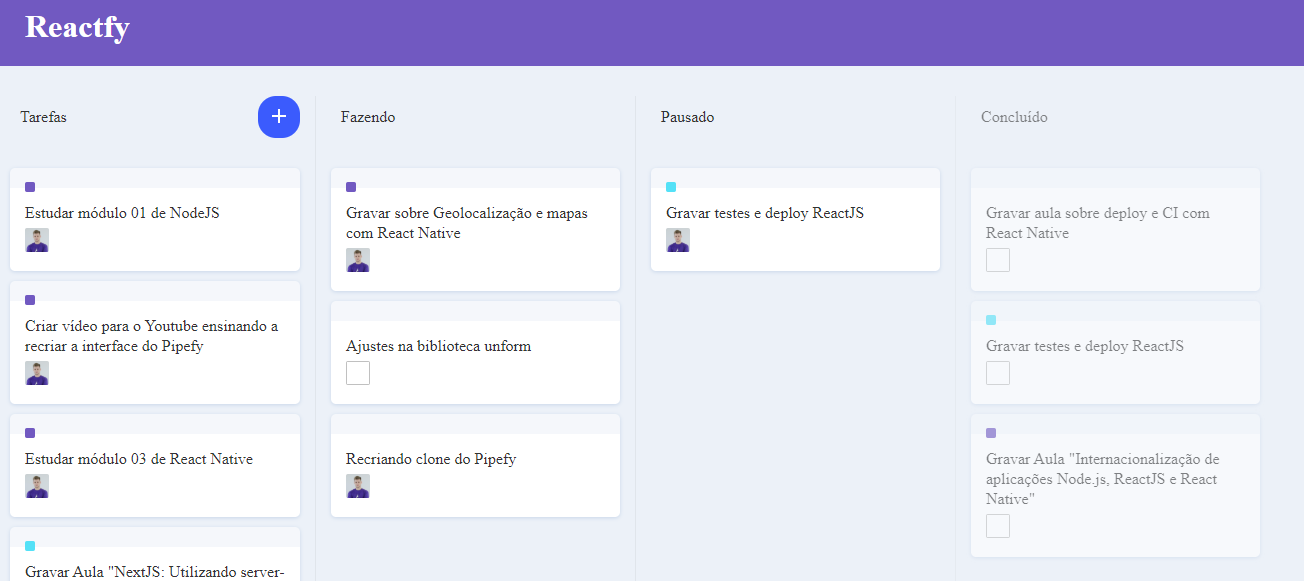The height and width of the screenshot is (581, 1304).
Task: Click avatar on Pausado Gravar testes e deploy ReactJS card
Action: (x=678, y=240)
